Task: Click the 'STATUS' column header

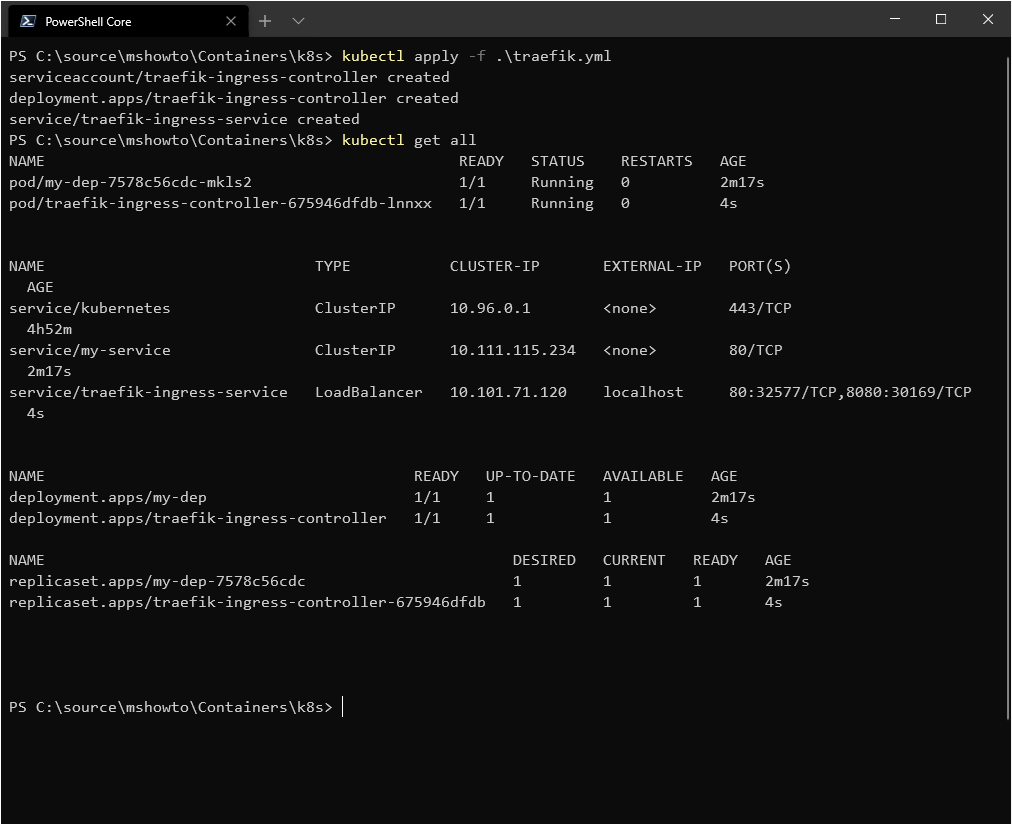Action: [x=558, y=161]
